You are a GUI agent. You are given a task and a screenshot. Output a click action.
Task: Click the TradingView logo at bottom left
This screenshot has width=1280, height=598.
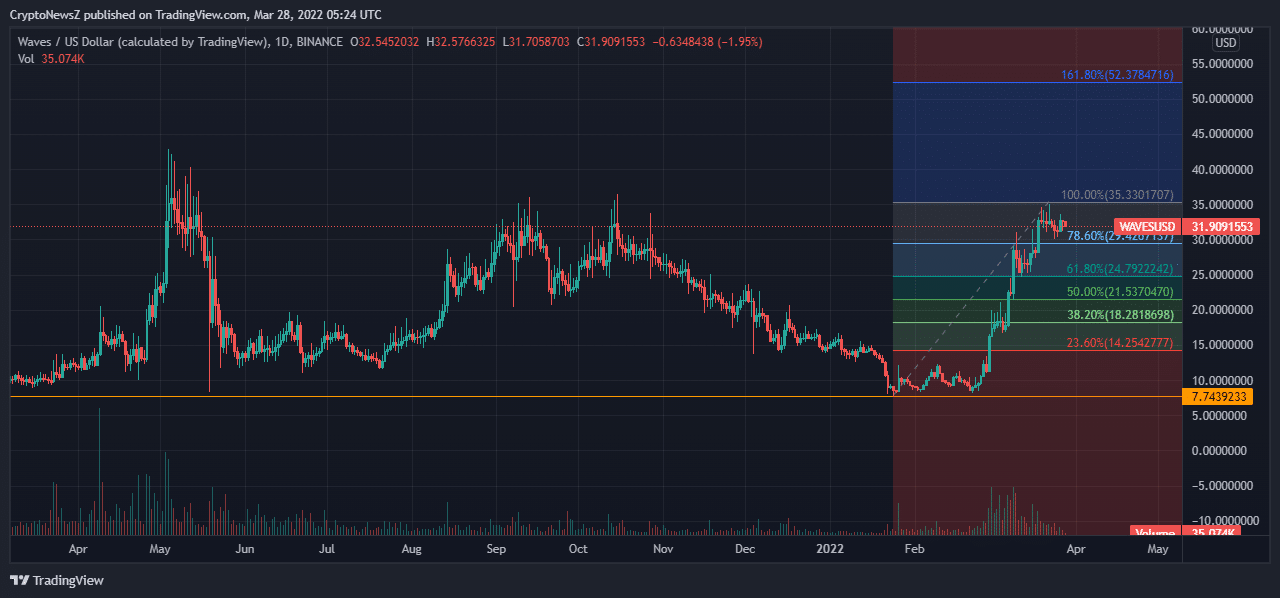point(57,580)
